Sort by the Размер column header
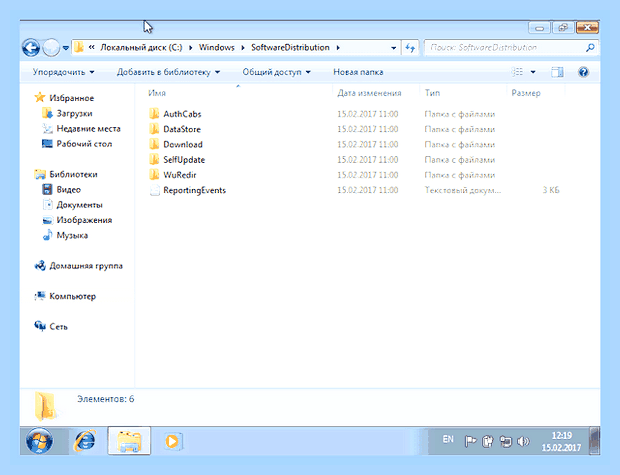The width and height of the screenshot is (620, 475). (526, 93)
